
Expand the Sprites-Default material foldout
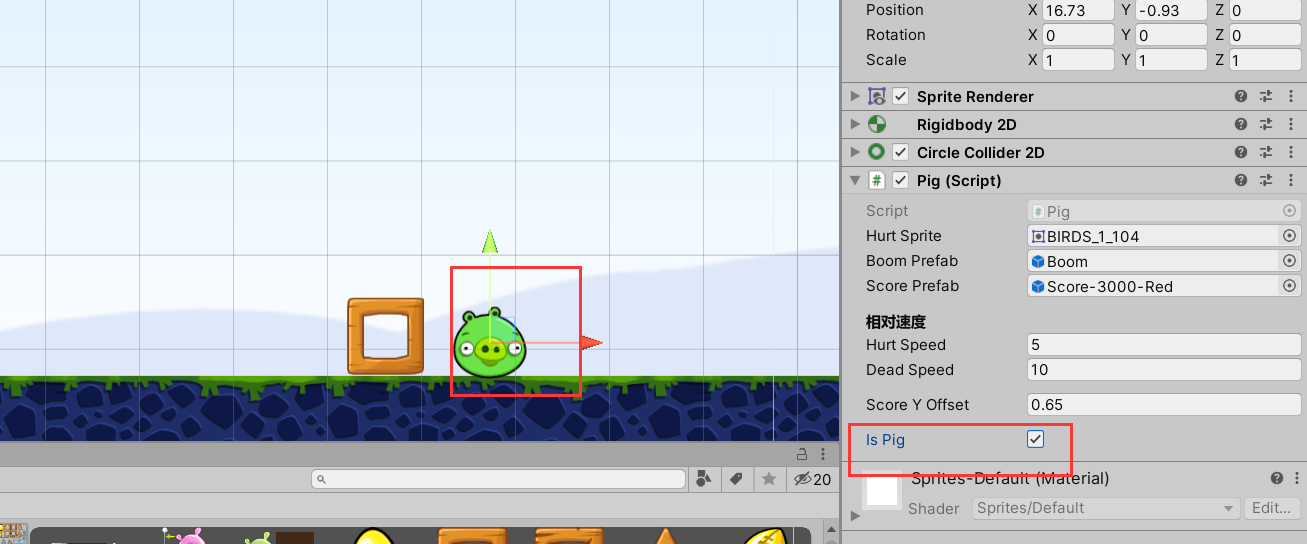point(854,516)
